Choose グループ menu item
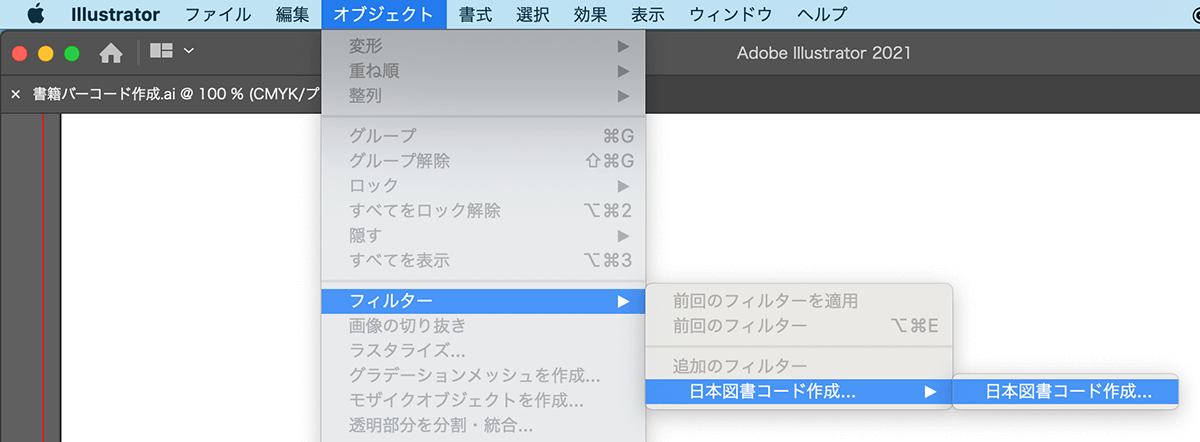The width and height of the screenshot is (1200, 442). 484,136
